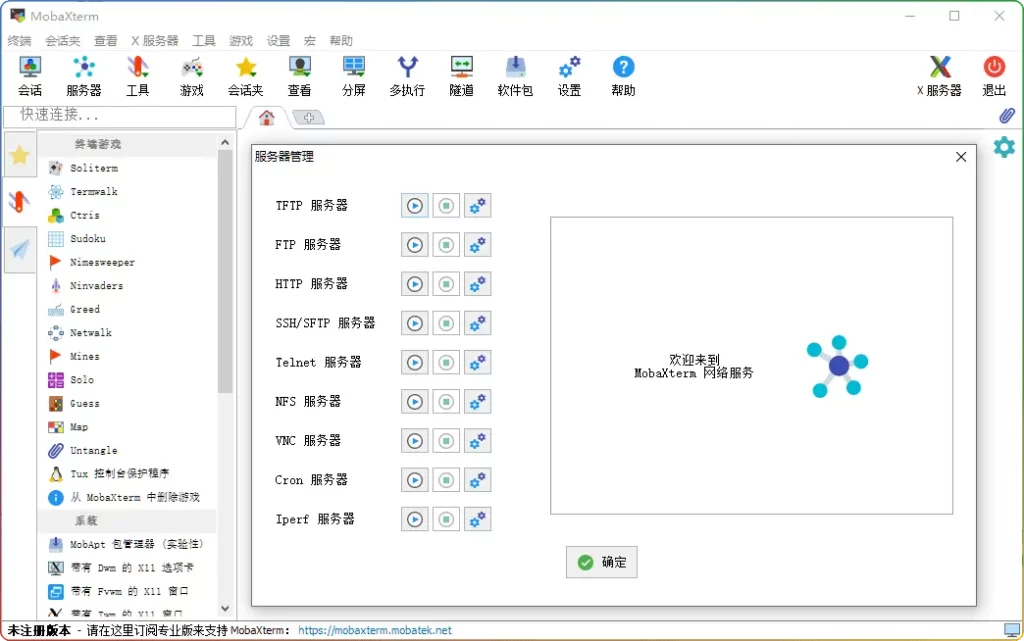
Task: Stop the FTP 服务器
Action: pyautogui.click(x=446, y=245)
